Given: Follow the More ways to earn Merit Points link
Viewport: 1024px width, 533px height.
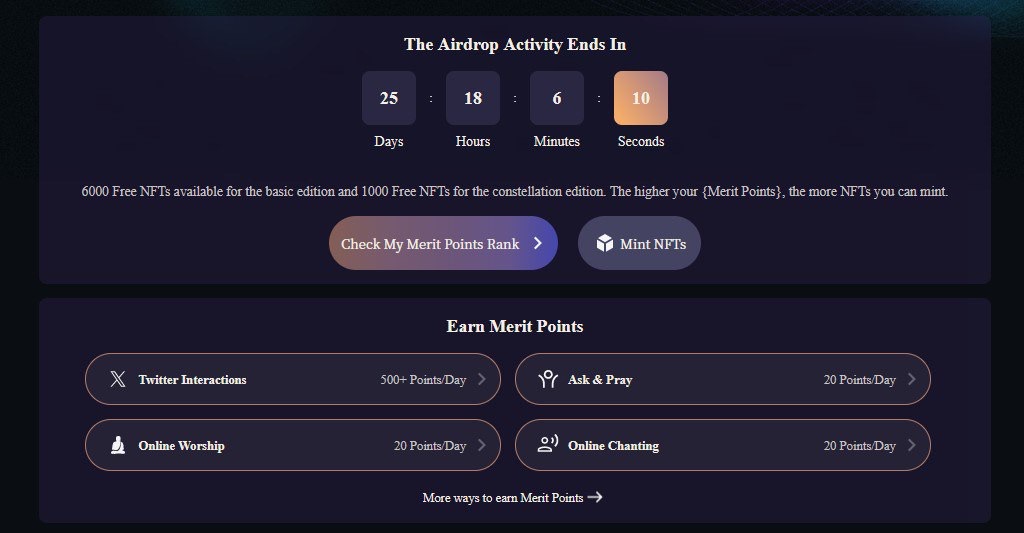Looking at the screenshot, I should click(503, 497).
